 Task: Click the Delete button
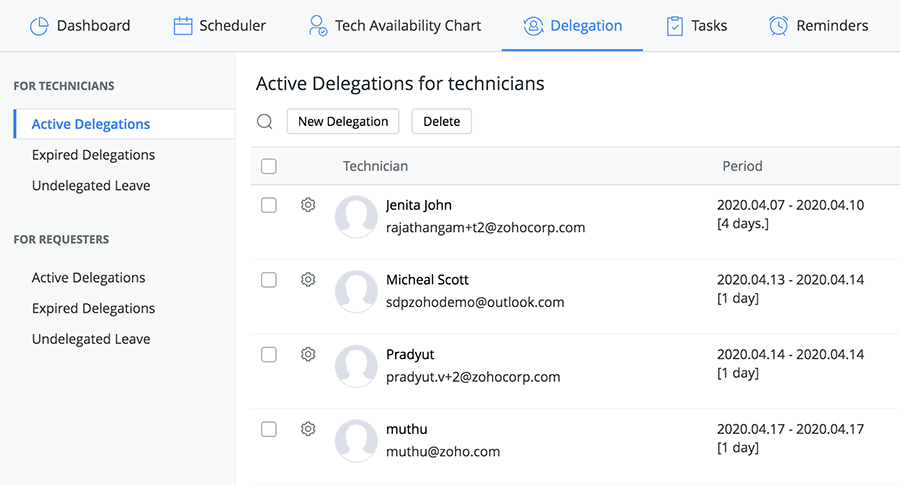tap(441, 122)
